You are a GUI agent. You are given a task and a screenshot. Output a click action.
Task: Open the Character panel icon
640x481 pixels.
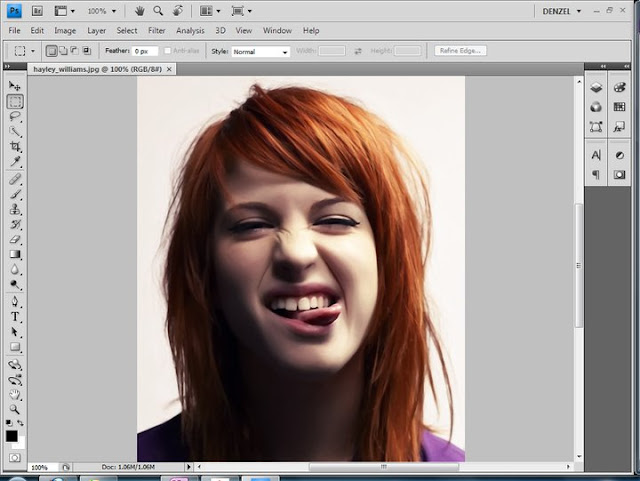click(x=596, y=155)
